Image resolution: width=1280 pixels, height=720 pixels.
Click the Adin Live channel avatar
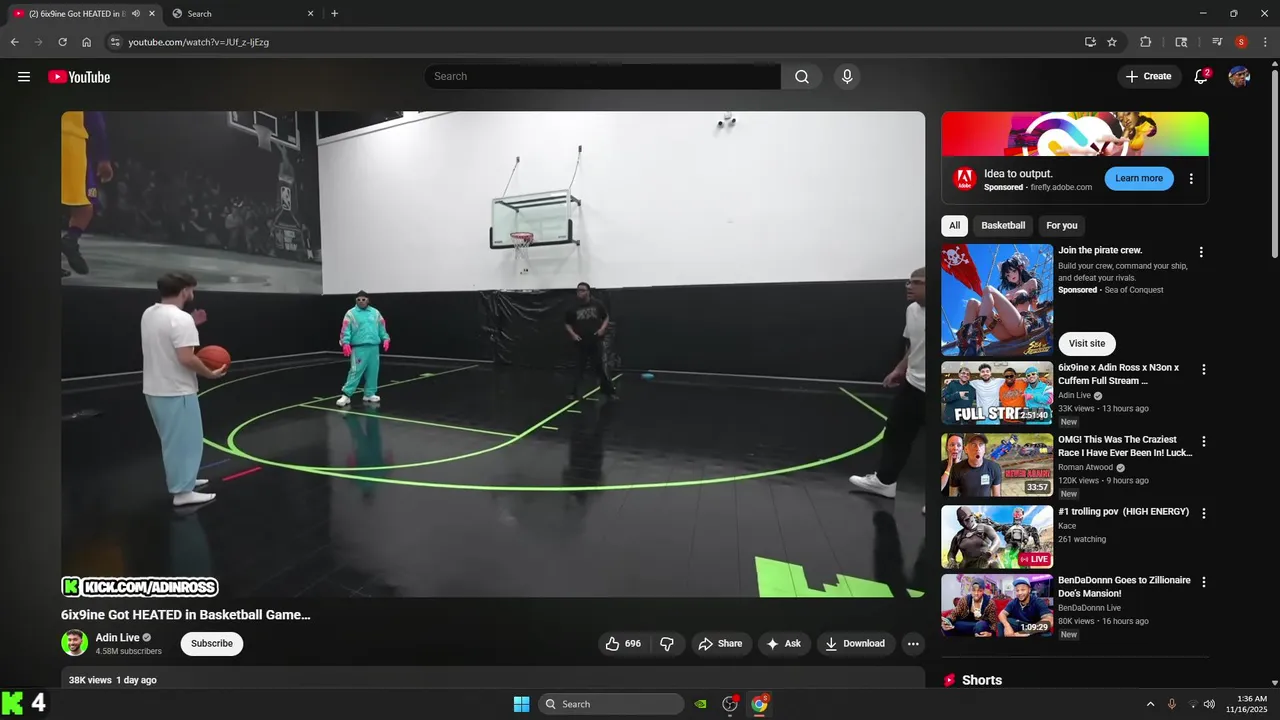[74, 643]
